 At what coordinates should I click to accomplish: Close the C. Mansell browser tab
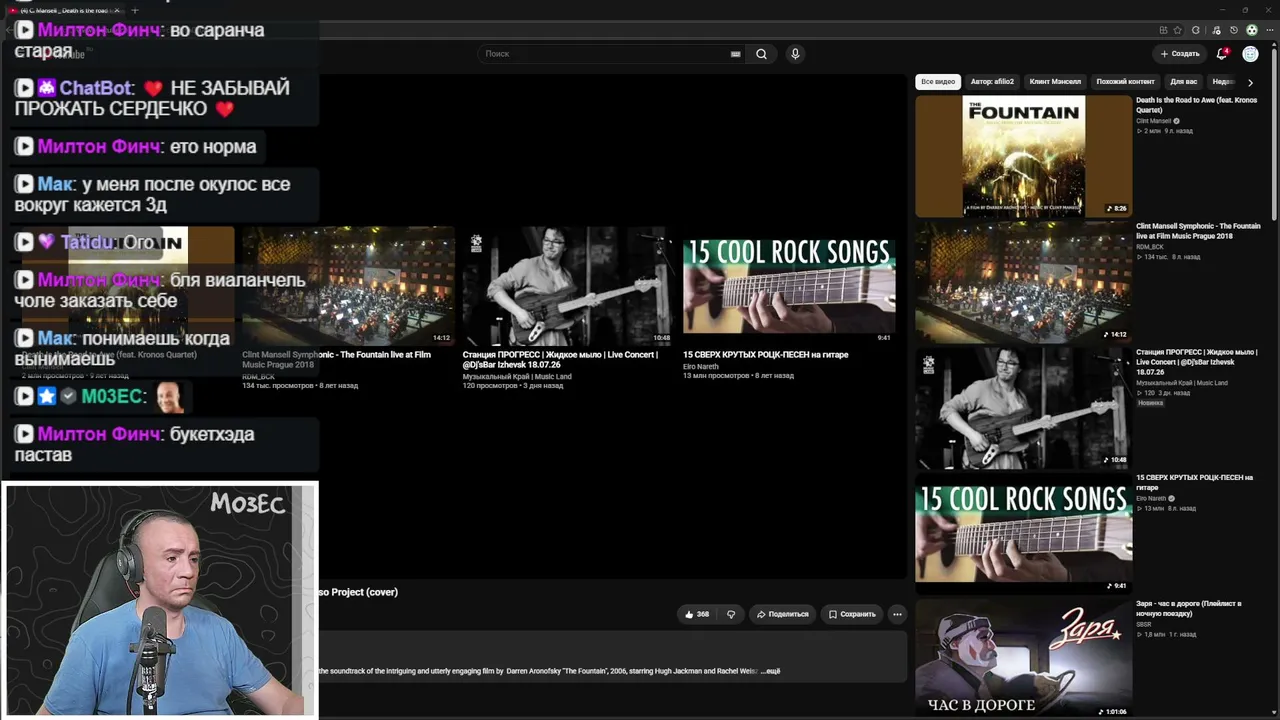pyautogui.click(x=116, y=10)
